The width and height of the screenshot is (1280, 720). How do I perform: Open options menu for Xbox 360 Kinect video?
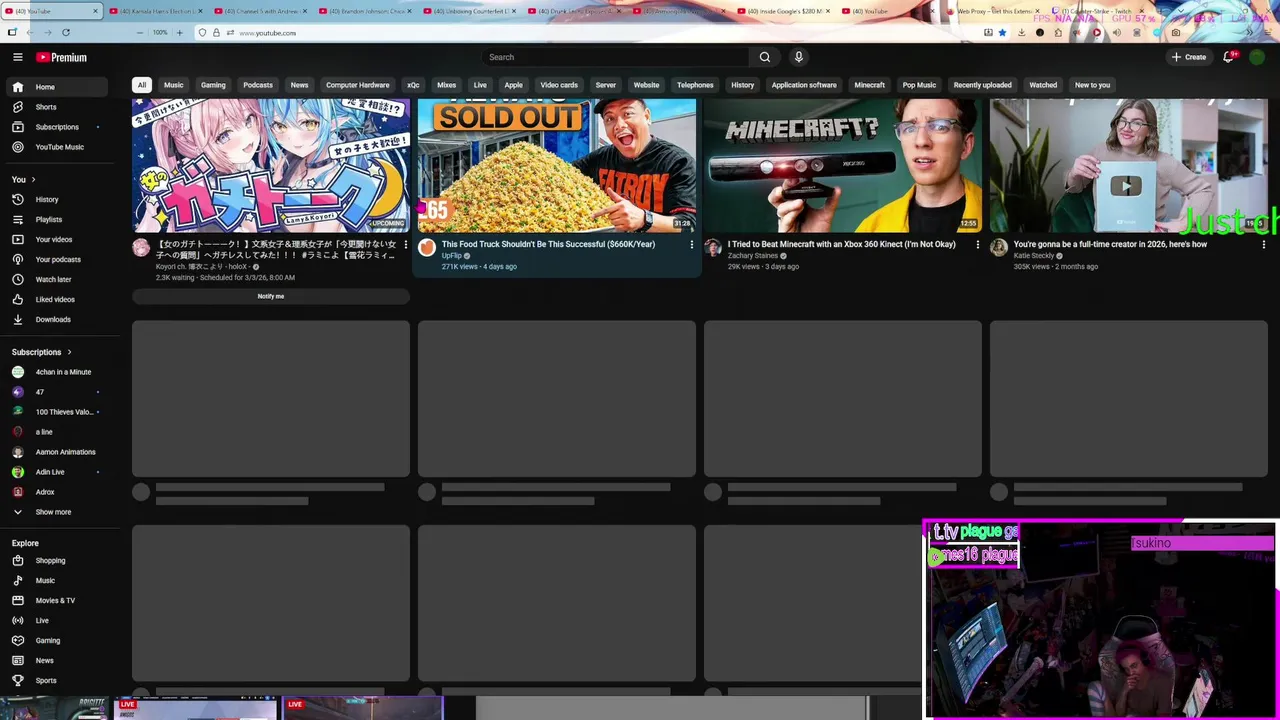[x=978, y=244]
